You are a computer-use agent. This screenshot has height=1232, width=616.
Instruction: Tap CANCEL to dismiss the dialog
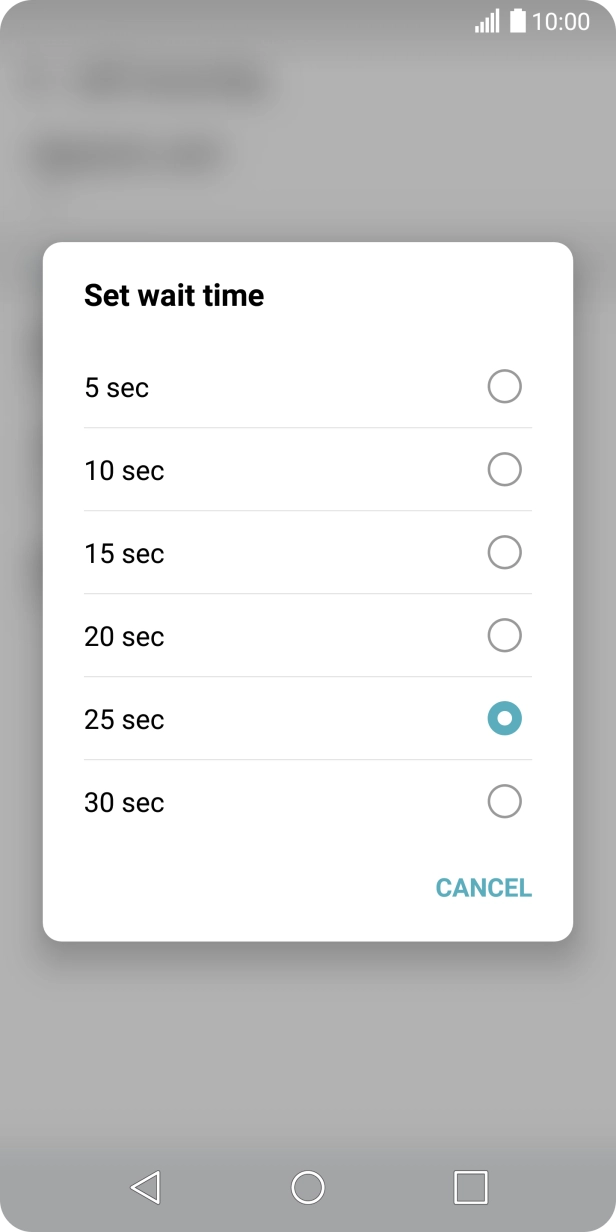484,887
